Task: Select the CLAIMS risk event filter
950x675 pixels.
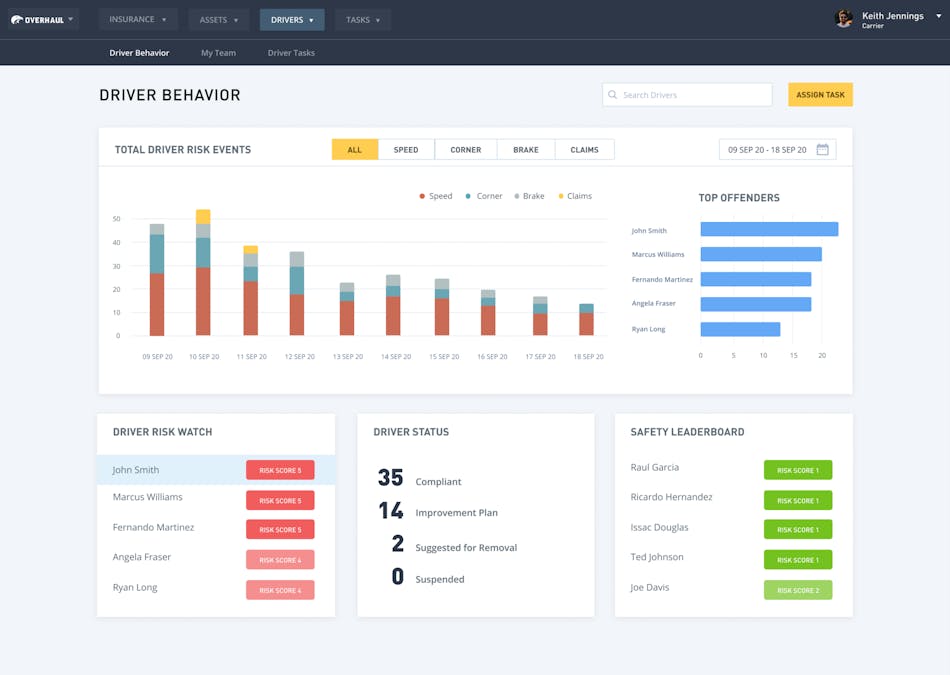Action: point(584,148)
